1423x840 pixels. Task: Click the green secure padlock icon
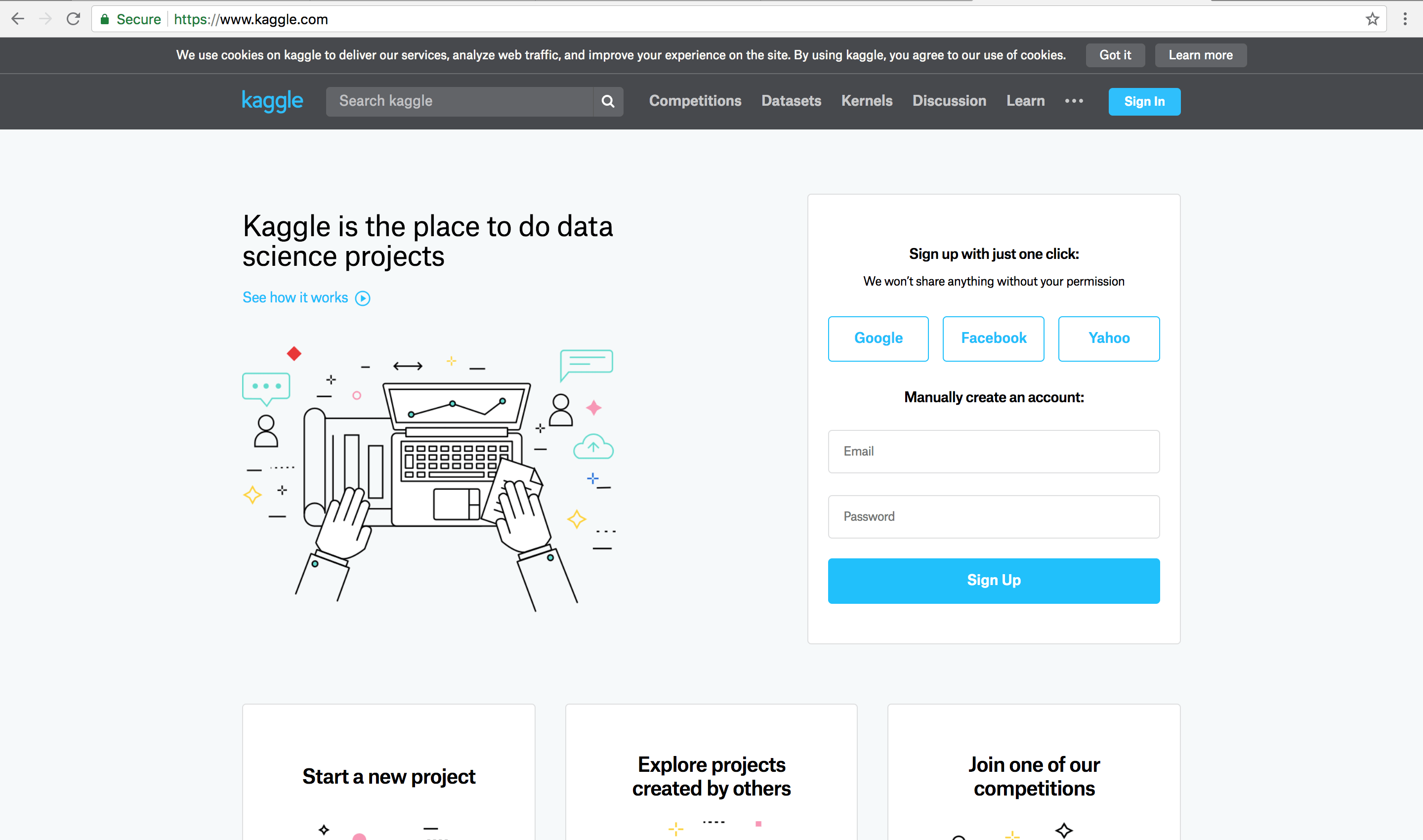coord(105,19)
